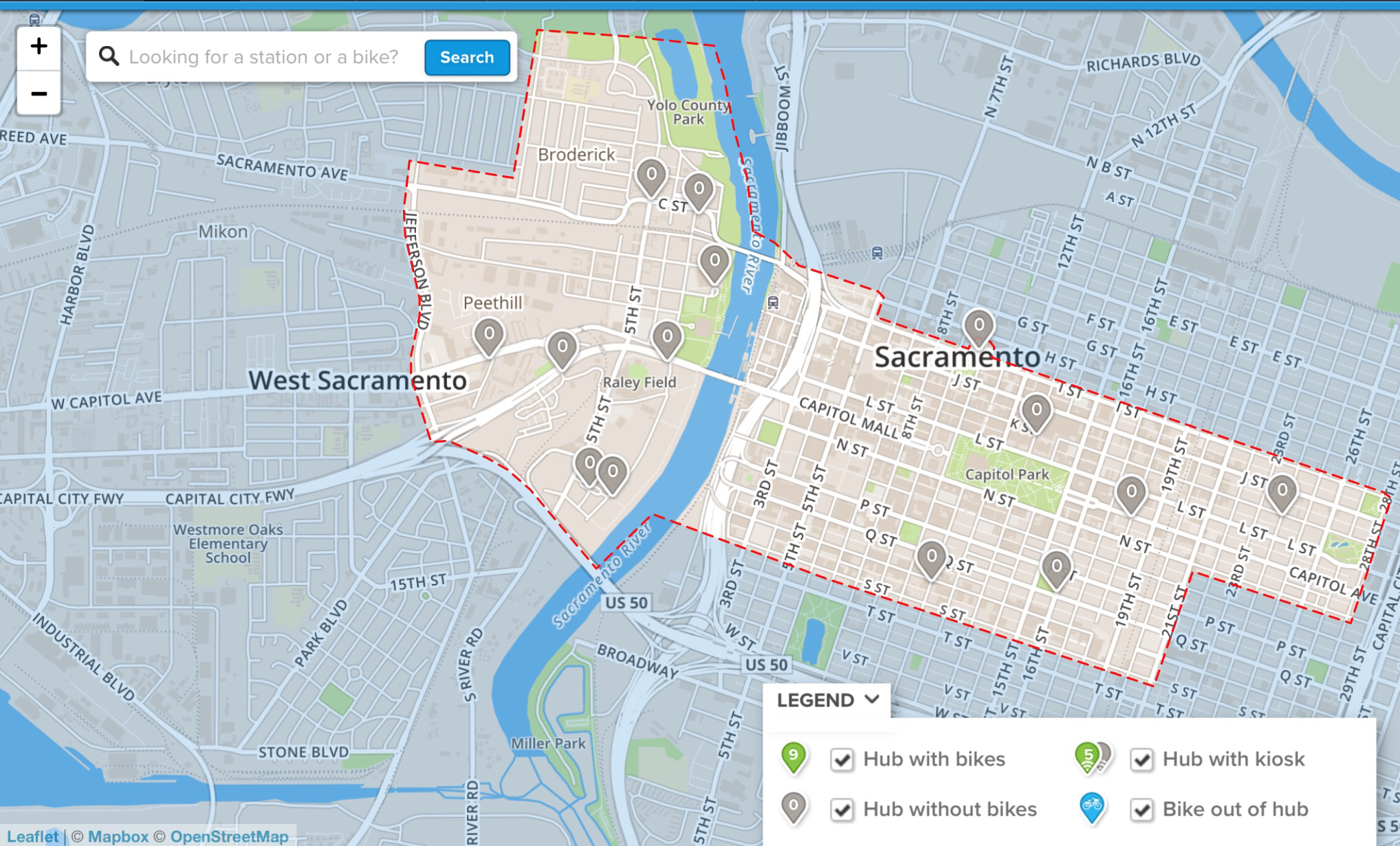The width and height of the screenshot is (1400, 846).
Task: Click the magnifying glass search icon
Action: 109,56
